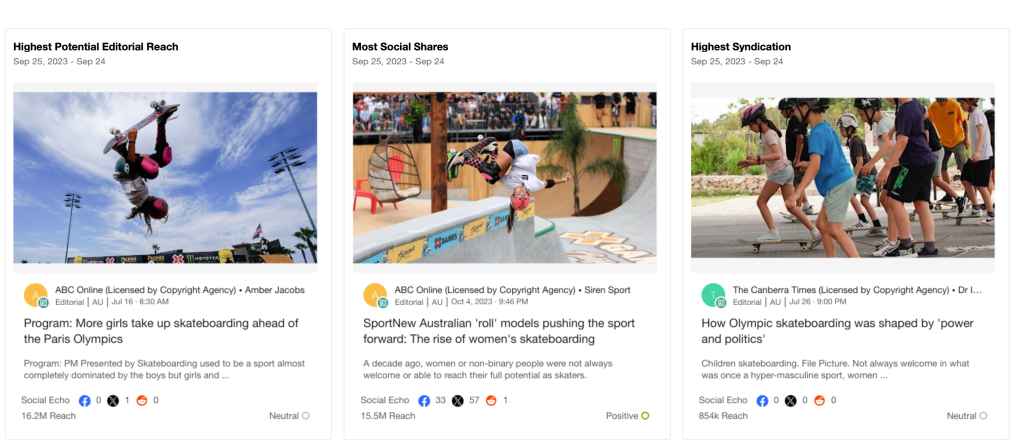This screenshot has width=1024, height=445.
Task: Click Neutral sentiment indicator on Highest Syndication card
Action: 983,415
